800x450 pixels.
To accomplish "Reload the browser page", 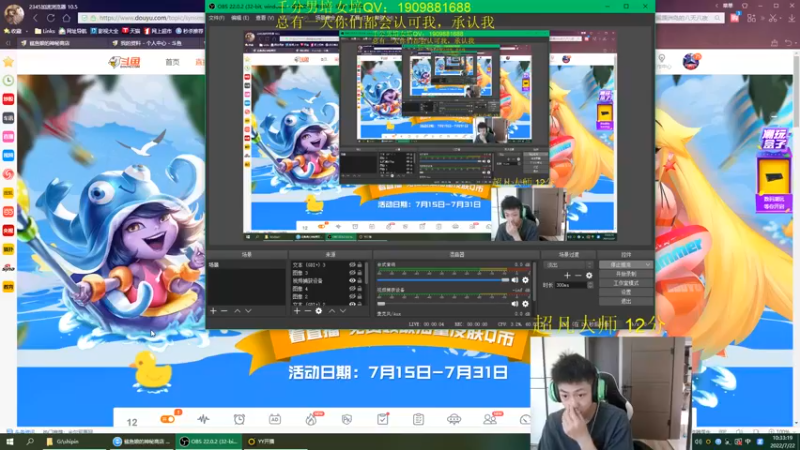I will point(51,18).
